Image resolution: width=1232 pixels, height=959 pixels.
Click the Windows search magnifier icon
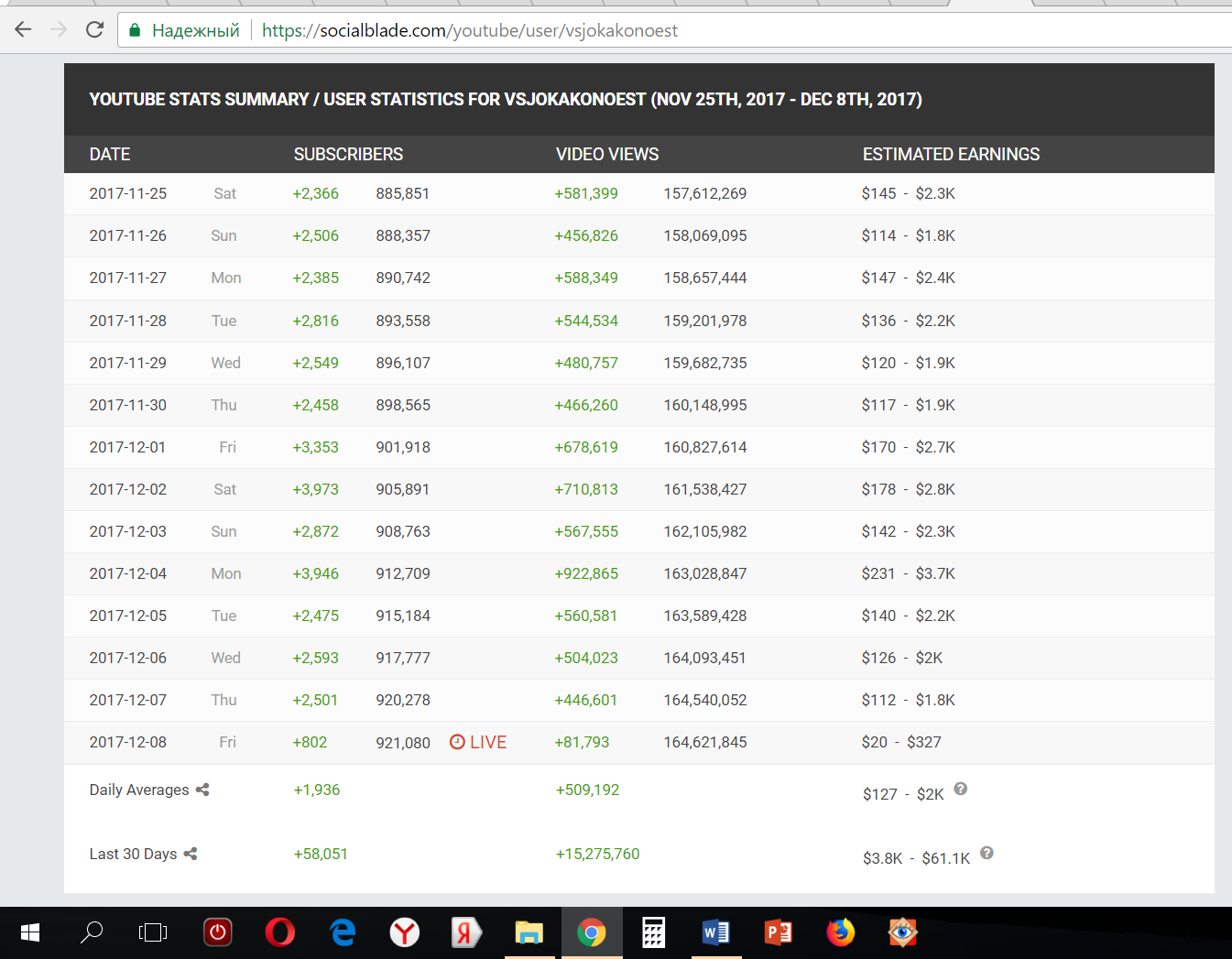pos(92,932)
